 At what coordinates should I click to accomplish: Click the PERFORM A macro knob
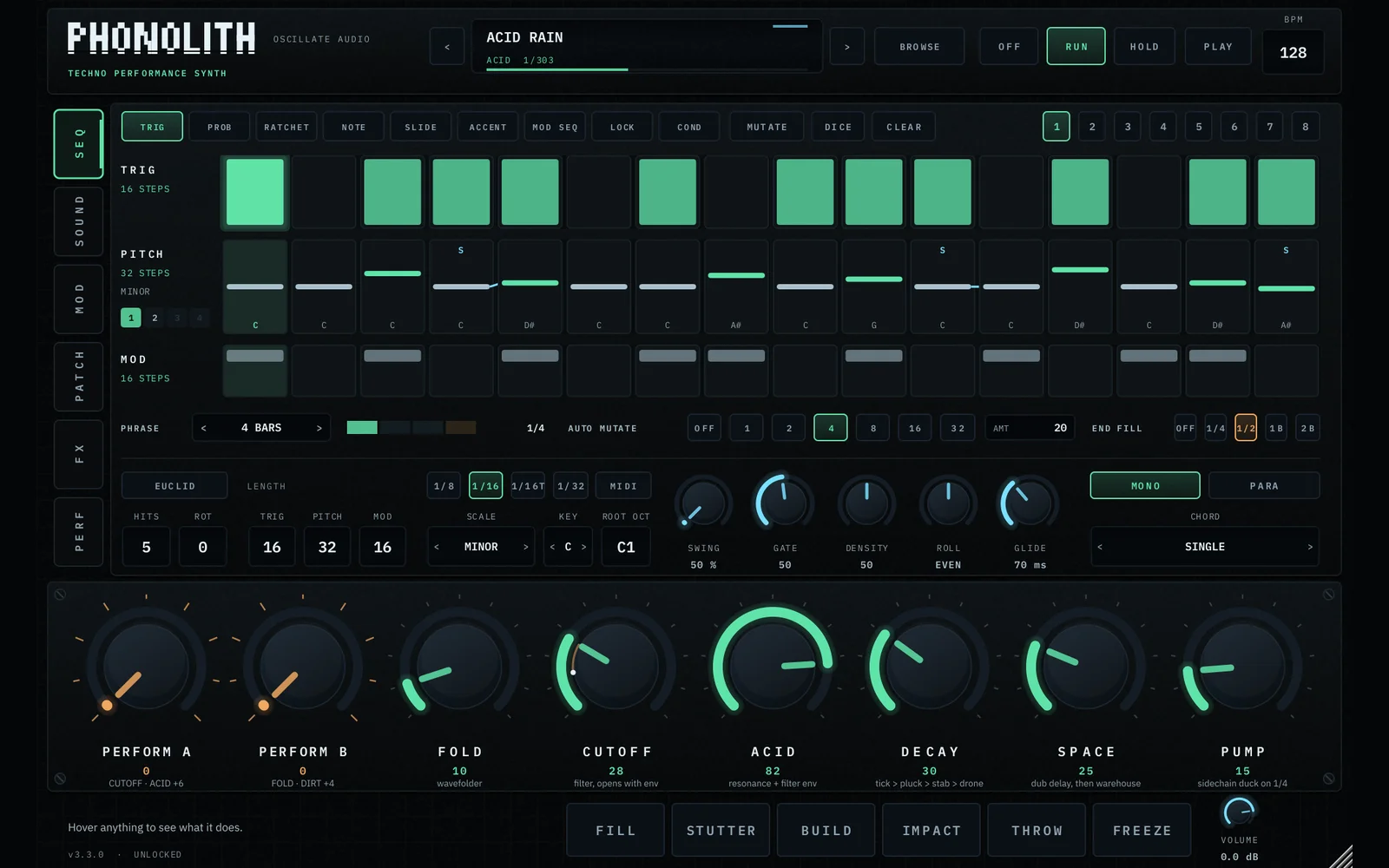[x=146, y=667]
